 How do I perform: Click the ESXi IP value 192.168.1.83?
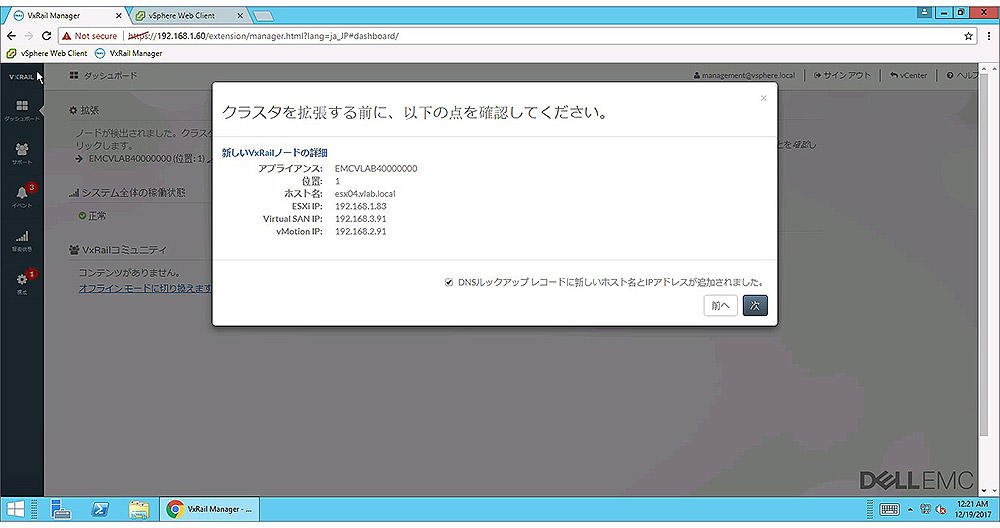click(x=360, y=207)
